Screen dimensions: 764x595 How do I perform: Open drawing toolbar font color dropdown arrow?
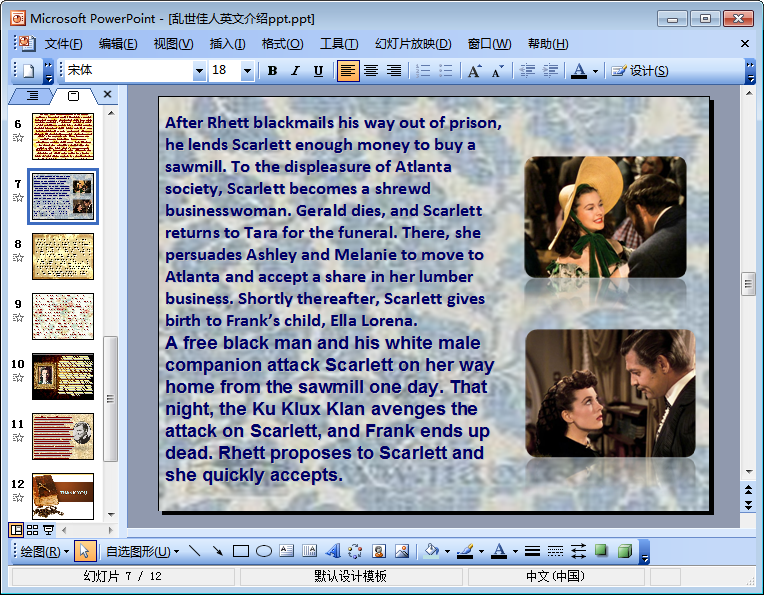coord(515,552)
